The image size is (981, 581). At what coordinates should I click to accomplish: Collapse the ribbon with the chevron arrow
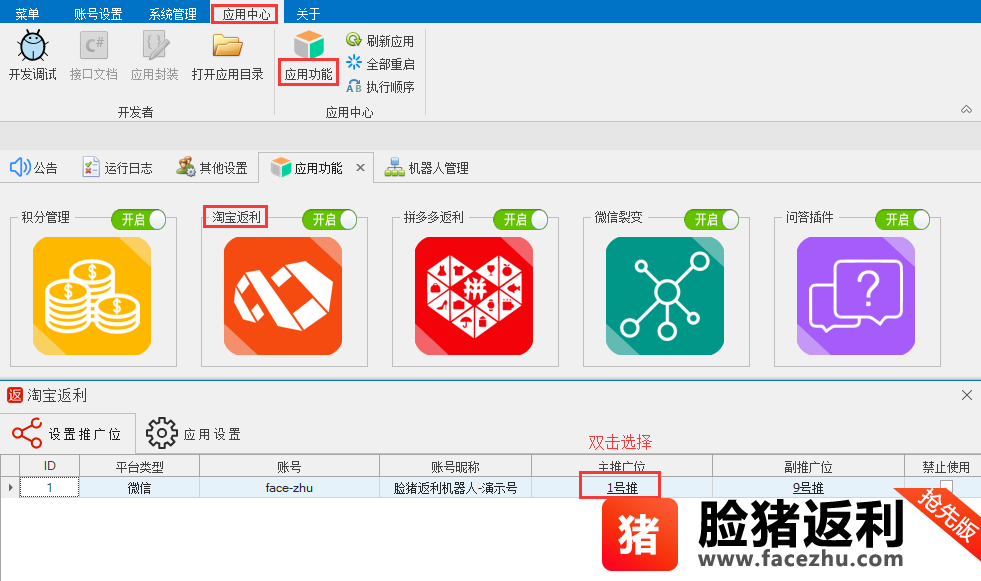tap(966, 109)
